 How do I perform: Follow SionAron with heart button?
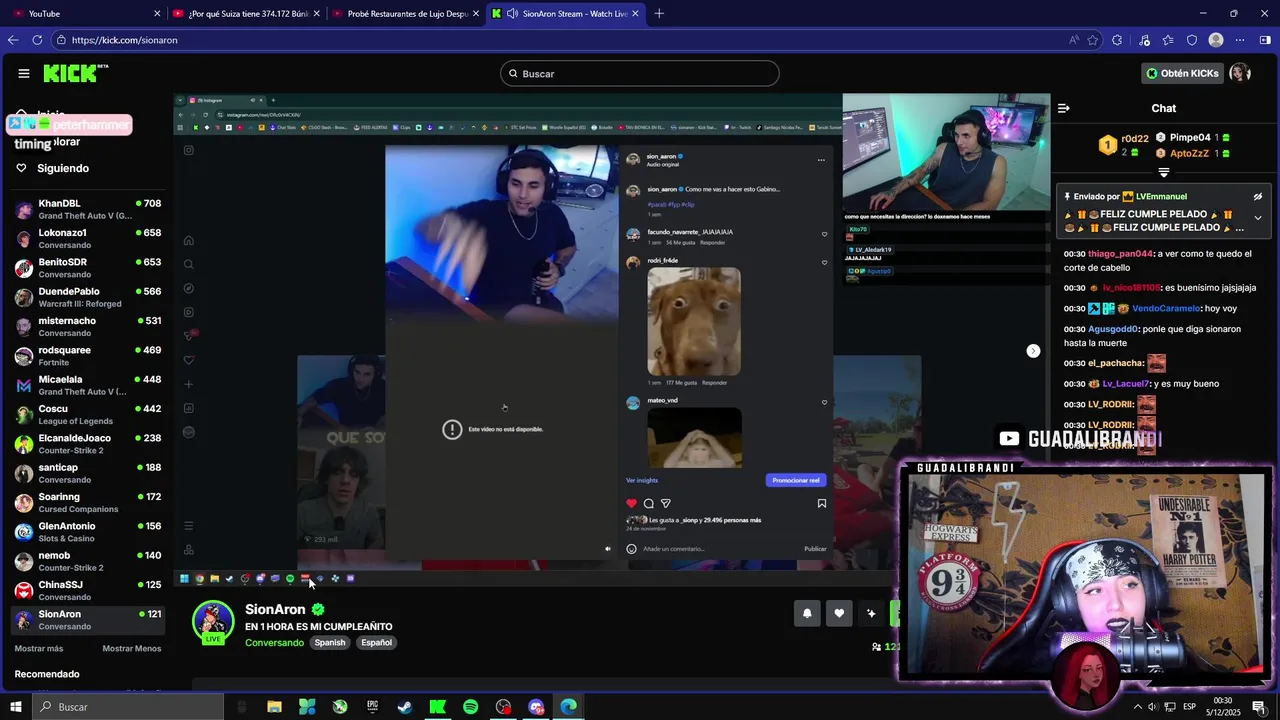(x=839, y=614)
